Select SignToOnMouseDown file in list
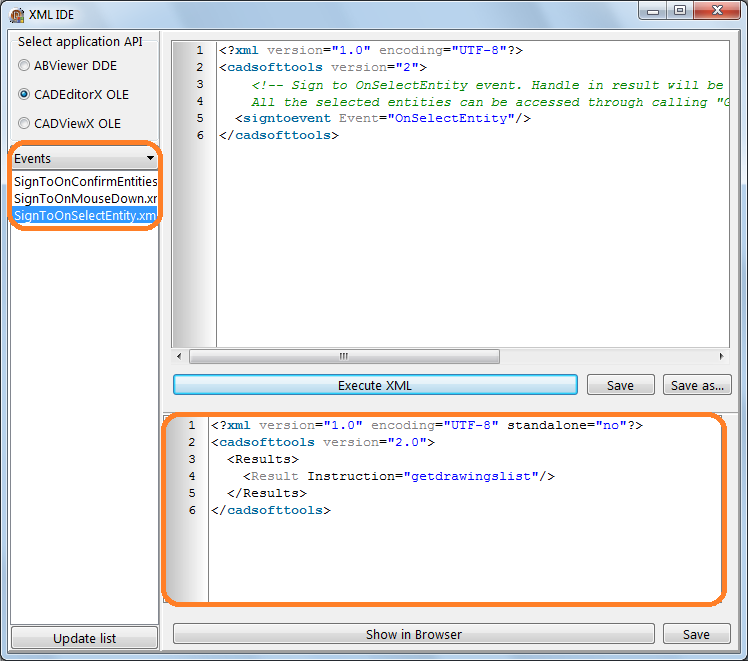The image size is (748, 661). click(85, 198)
